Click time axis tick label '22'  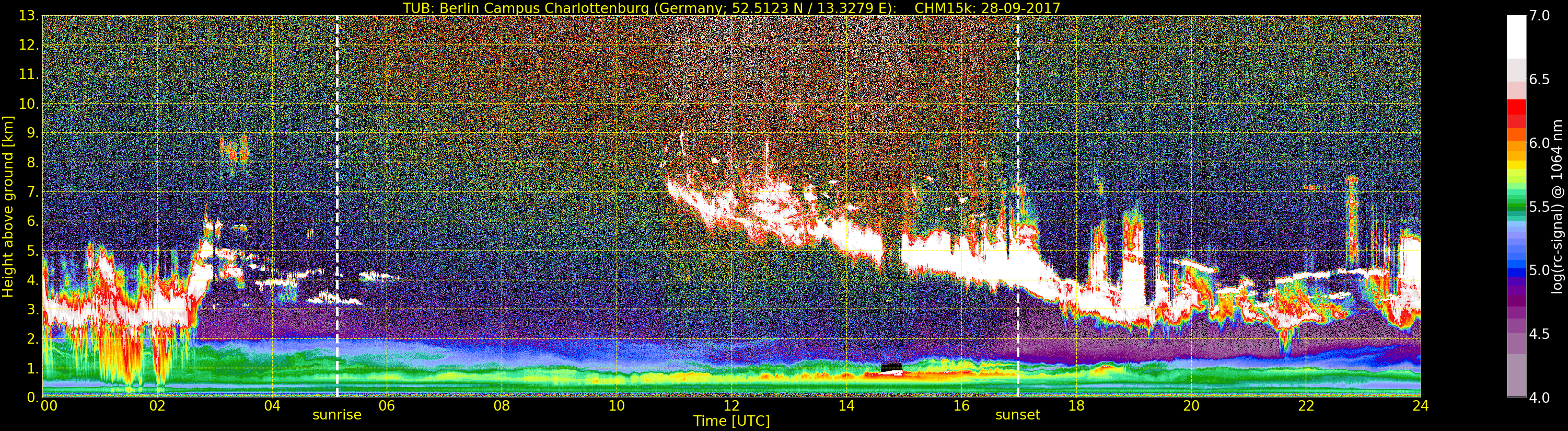coord(1306,406)
